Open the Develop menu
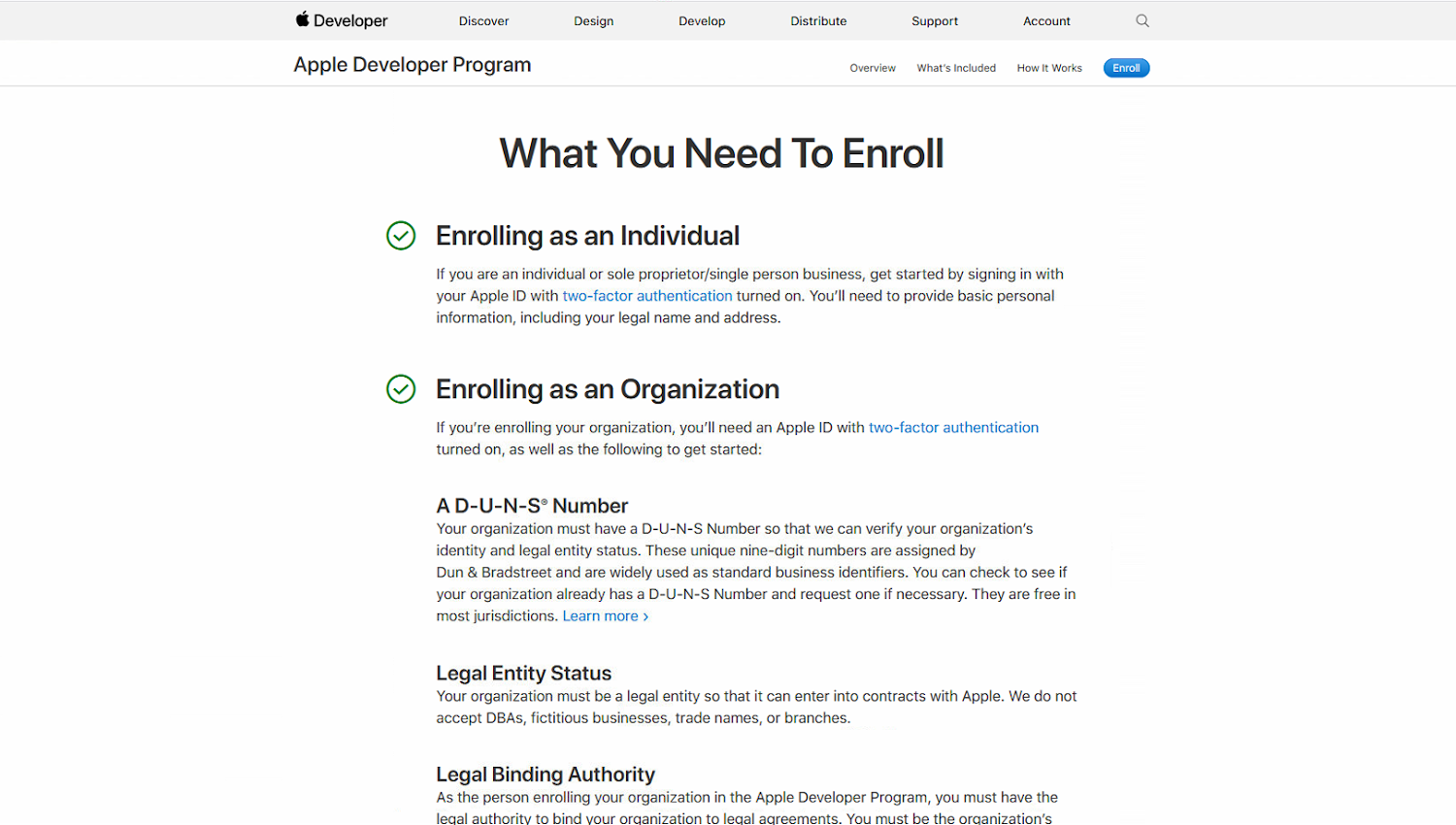1456x825 pixels. point(702,21)
